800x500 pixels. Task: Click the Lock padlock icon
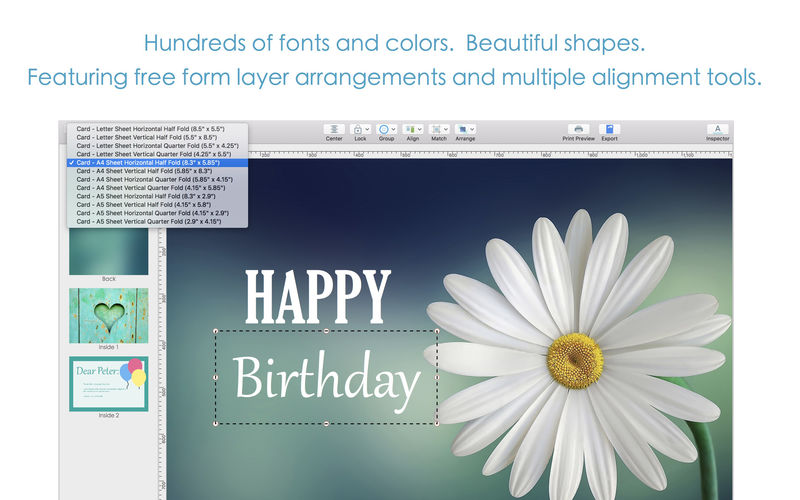(x=358, y=129)
